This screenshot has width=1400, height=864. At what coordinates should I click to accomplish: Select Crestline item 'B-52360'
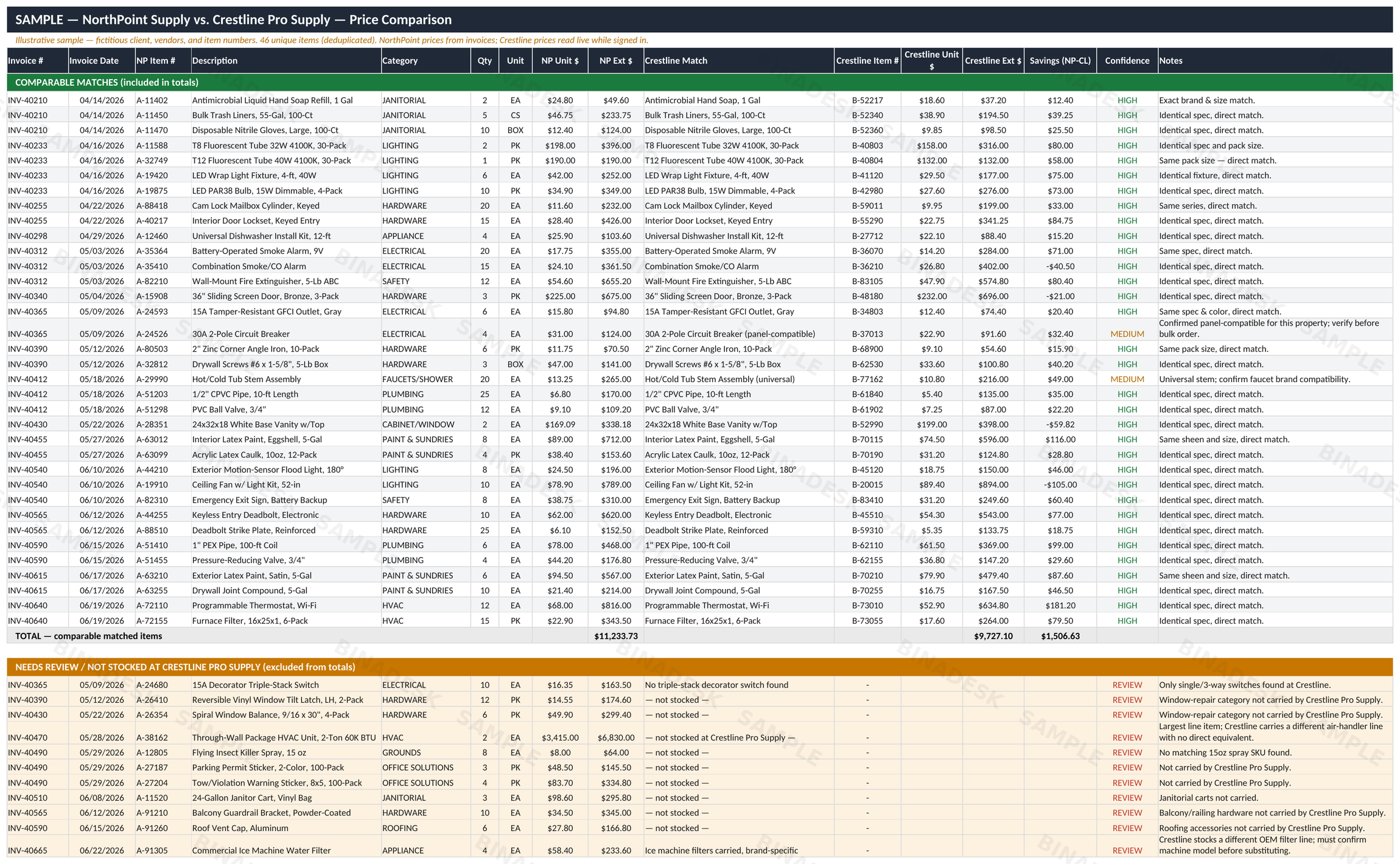click(867, 130)
